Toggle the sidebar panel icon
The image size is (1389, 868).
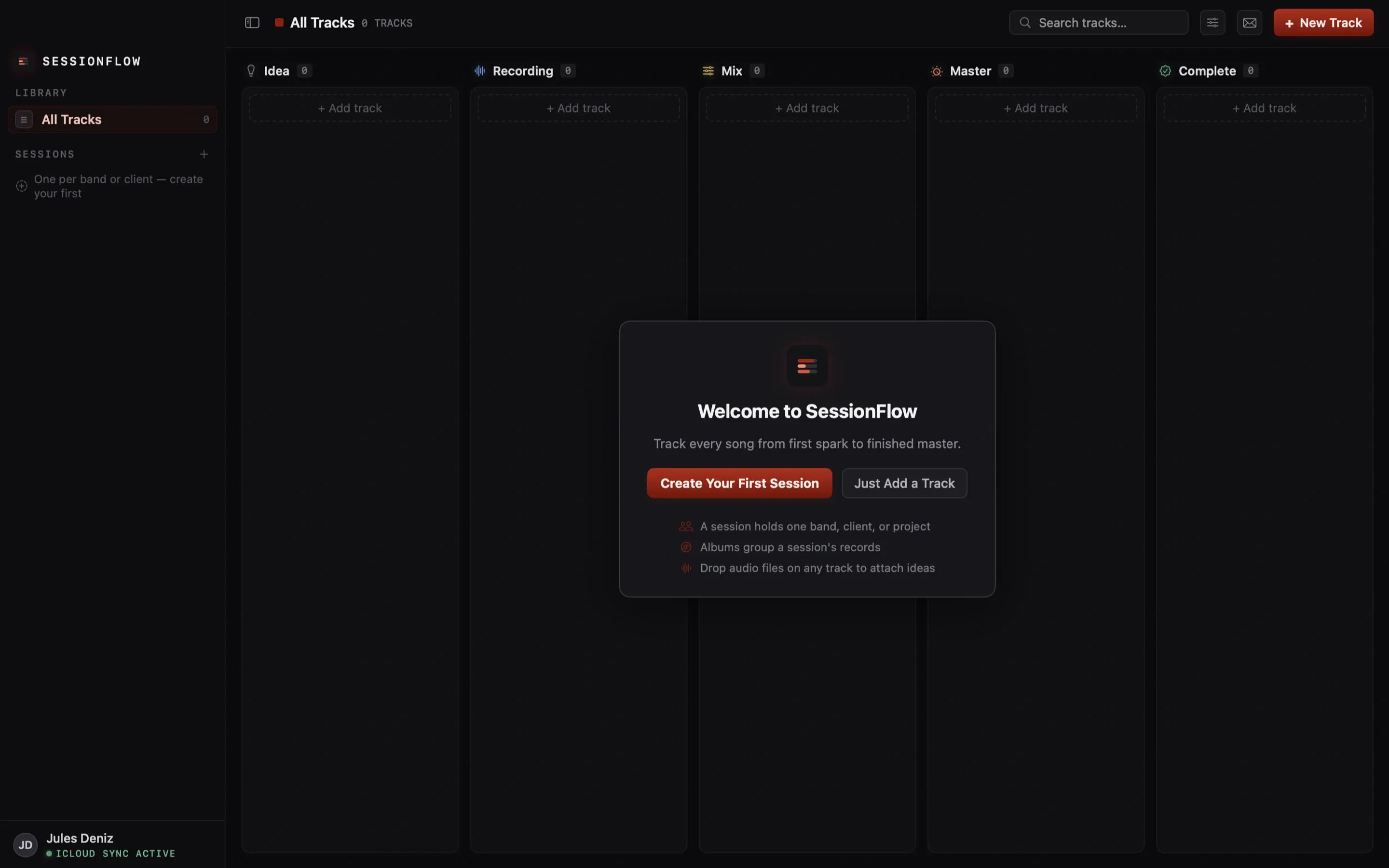click(x=252, y=22)
